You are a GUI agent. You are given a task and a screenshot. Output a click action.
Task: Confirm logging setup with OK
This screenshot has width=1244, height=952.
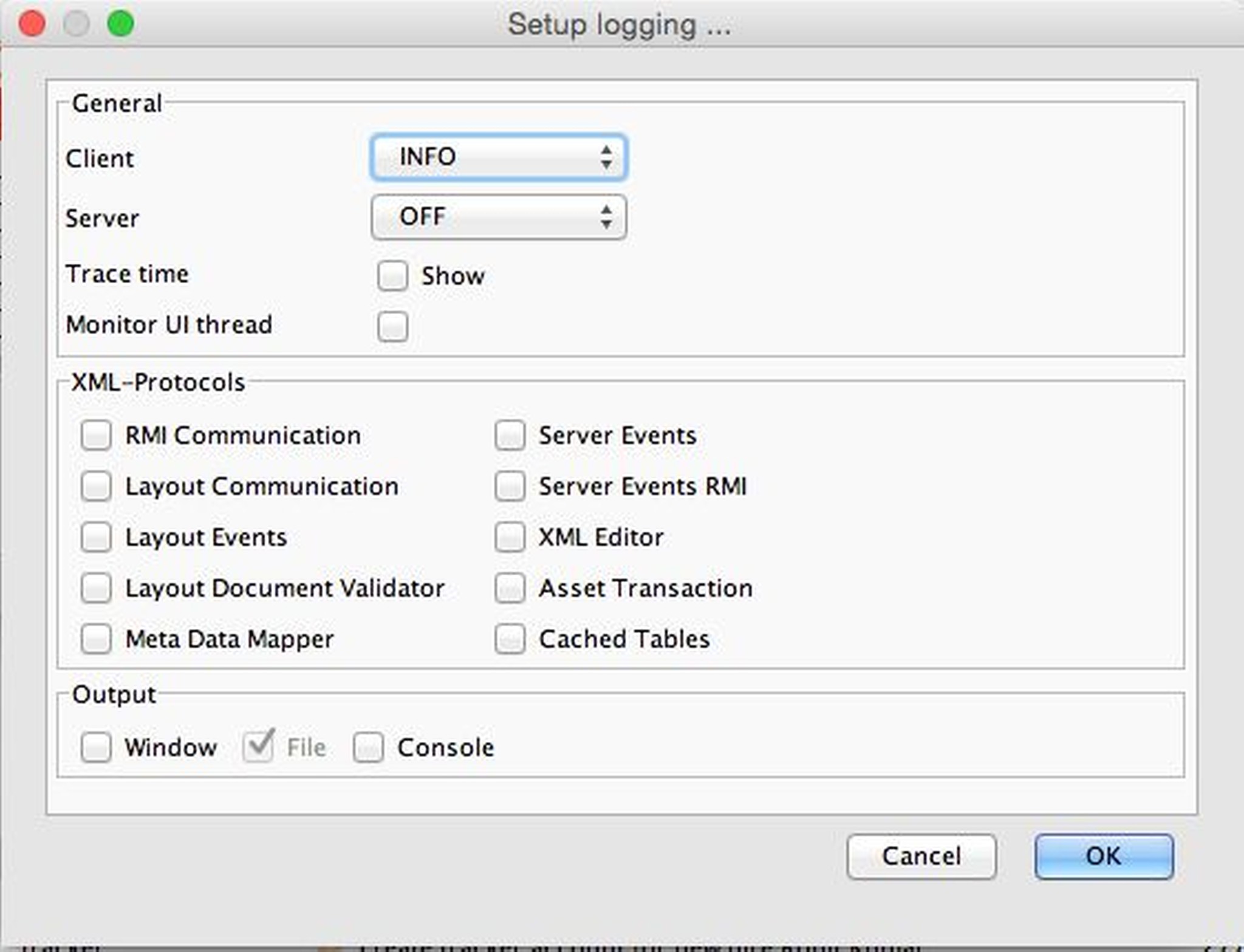coord(1104,856)
